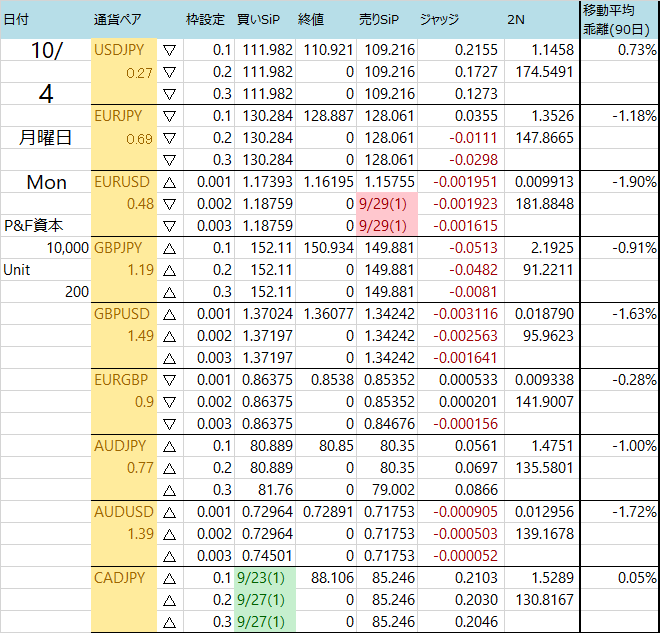Click the EURUSD closing price 1.16195
The height and width of the screenshot is (633, 660).
coord(328,182)
